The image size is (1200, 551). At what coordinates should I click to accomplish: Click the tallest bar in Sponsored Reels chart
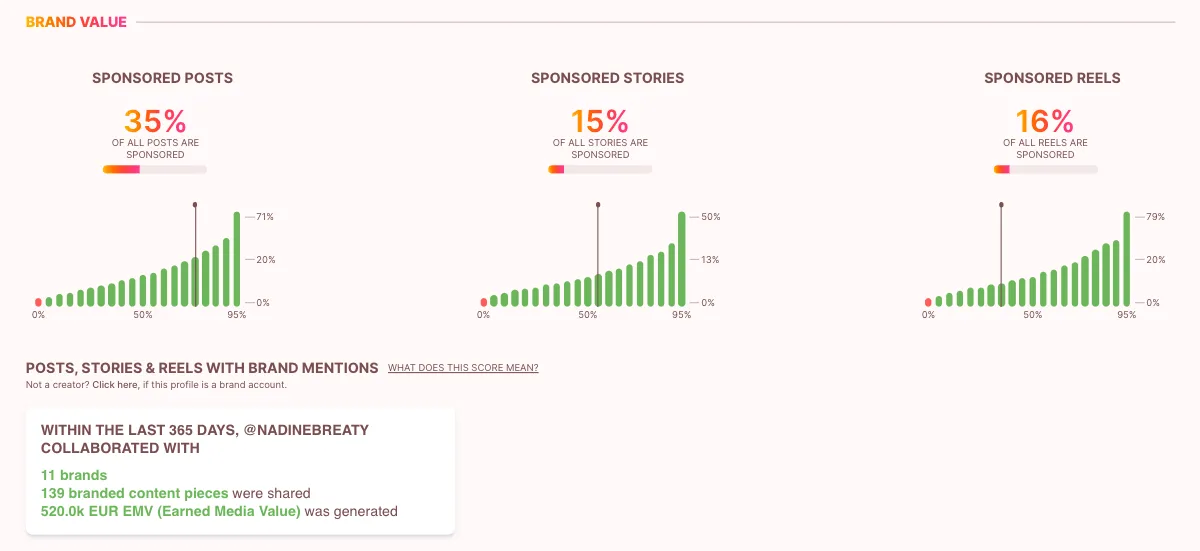1127,259
